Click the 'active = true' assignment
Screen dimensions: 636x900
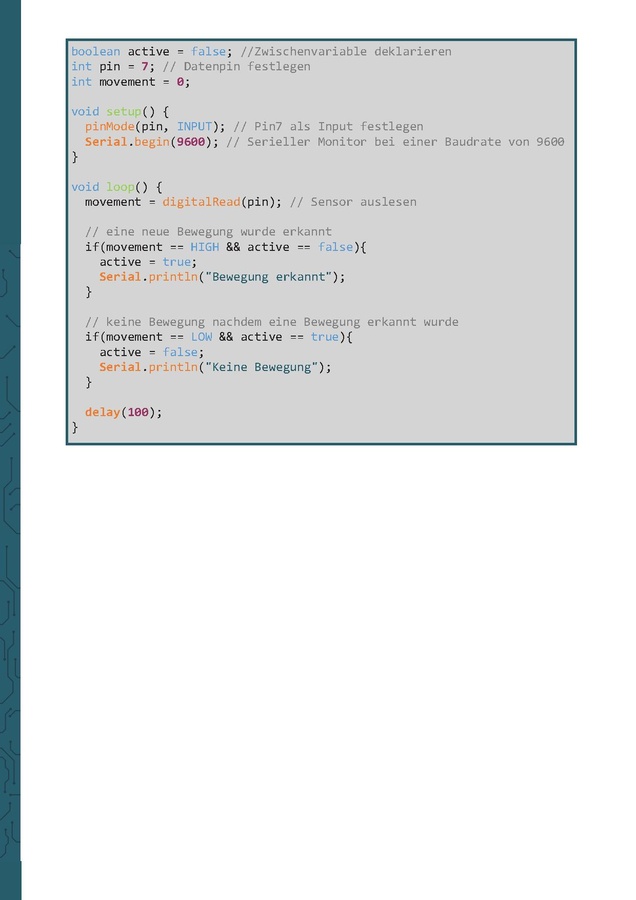click(147, 262)
